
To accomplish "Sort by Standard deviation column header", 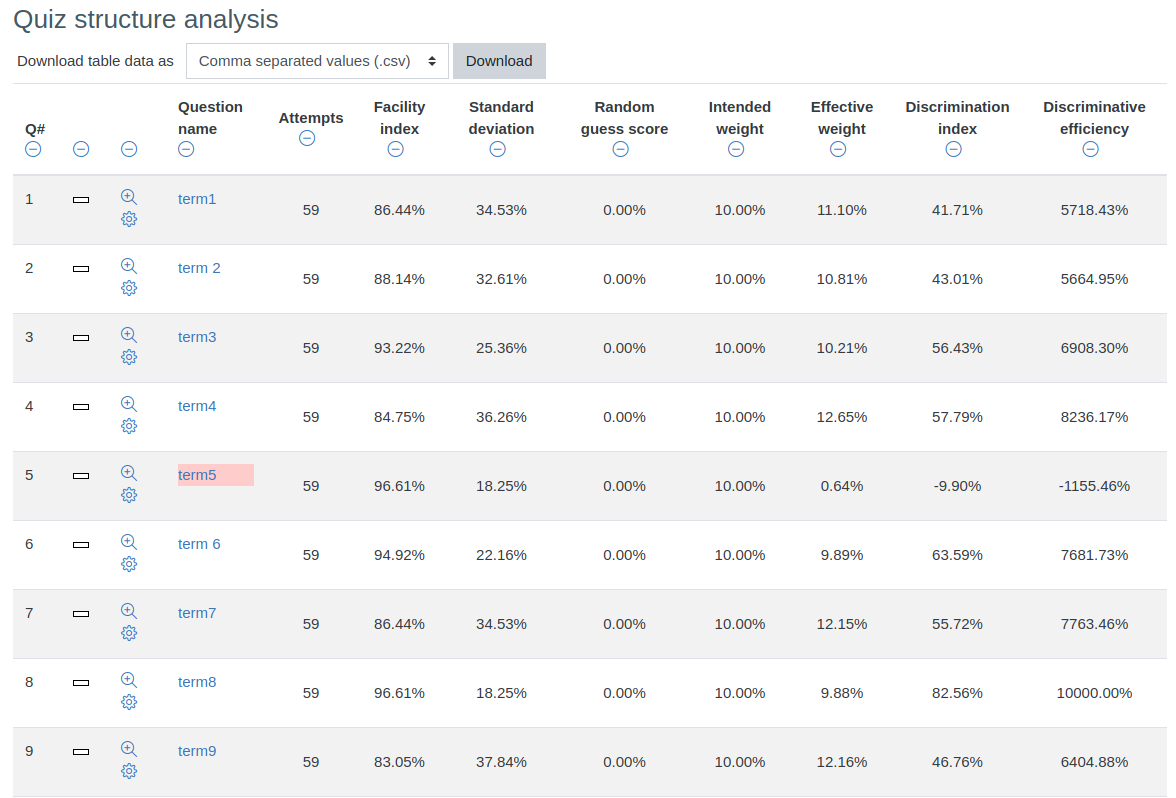I will [501, 118].
